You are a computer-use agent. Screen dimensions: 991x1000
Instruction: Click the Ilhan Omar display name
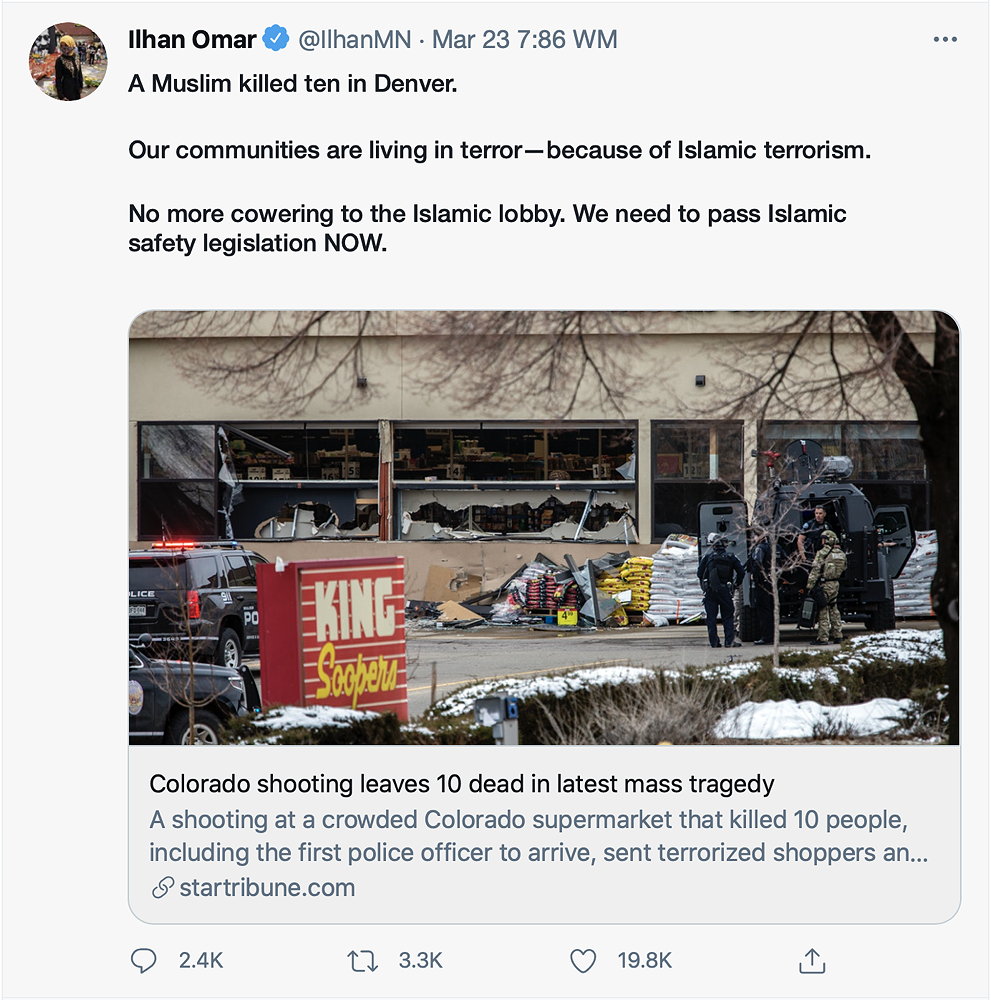(192, 40)
